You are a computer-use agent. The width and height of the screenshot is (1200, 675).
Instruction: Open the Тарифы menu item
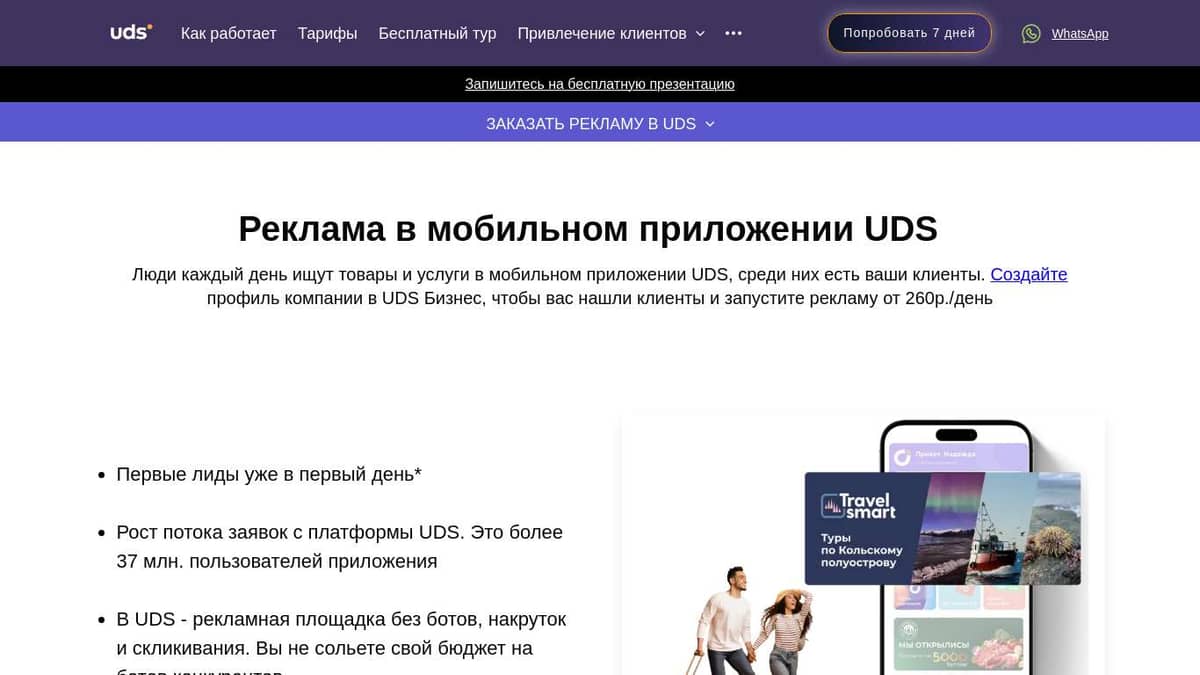click(x=327, y=33)
